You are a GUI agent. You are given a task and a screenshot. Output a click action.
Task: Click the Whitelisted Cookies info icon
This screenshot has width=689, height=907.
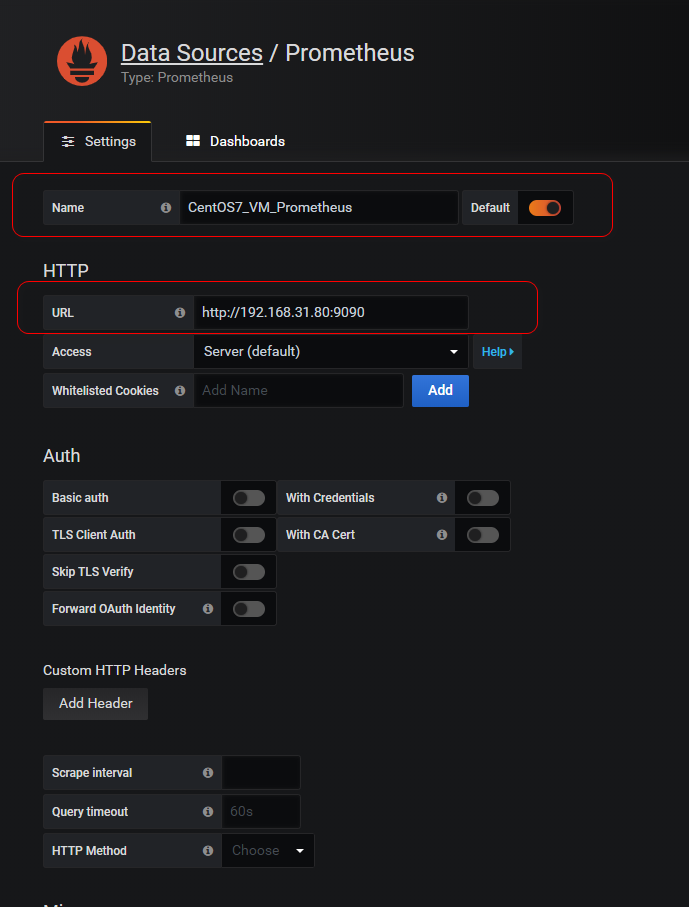click(x=180, y=391)
